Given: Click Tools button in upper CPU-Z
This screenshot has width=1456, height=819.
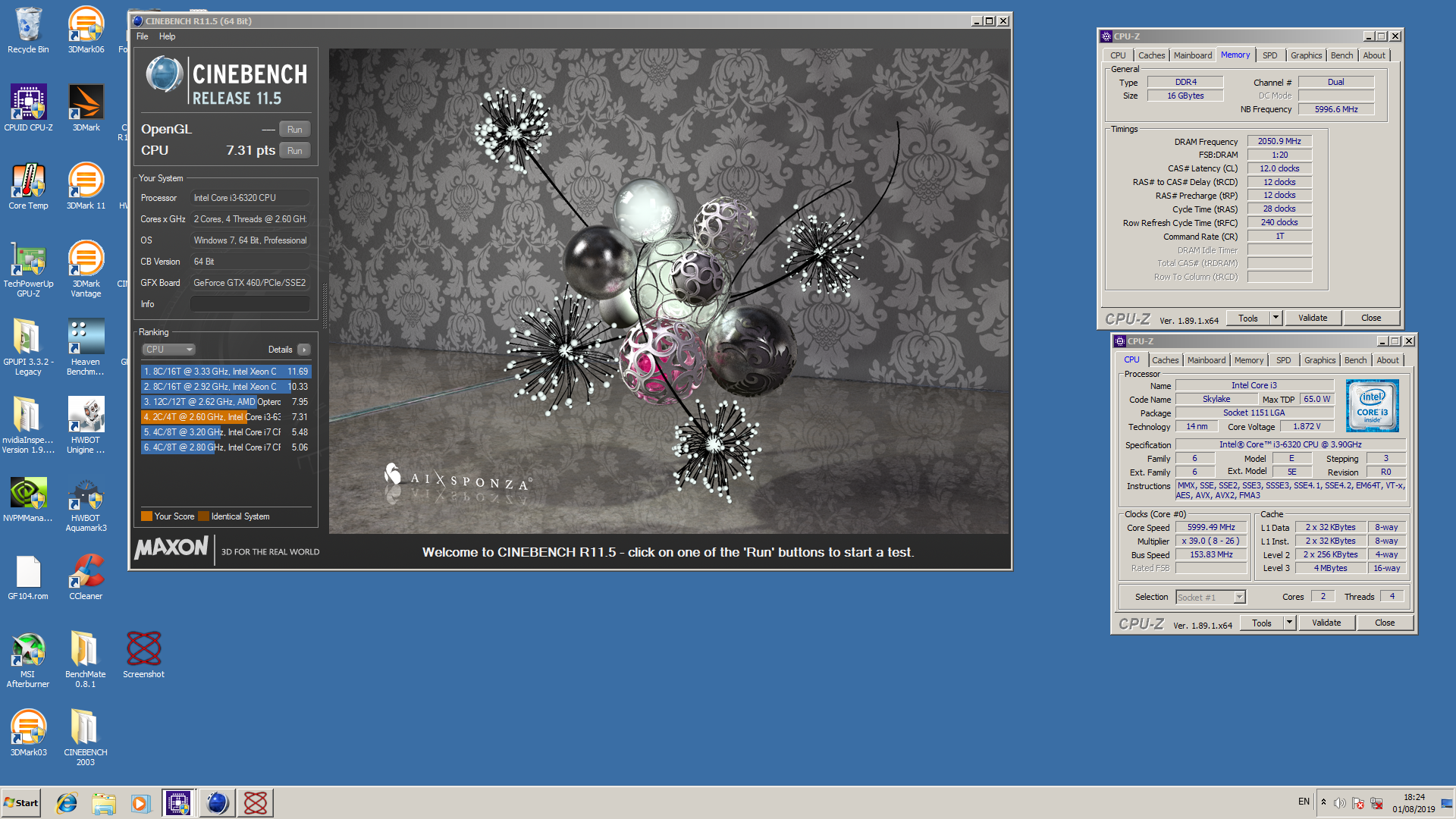Looking at the screenshot, I should click(x=1248, y=318).
